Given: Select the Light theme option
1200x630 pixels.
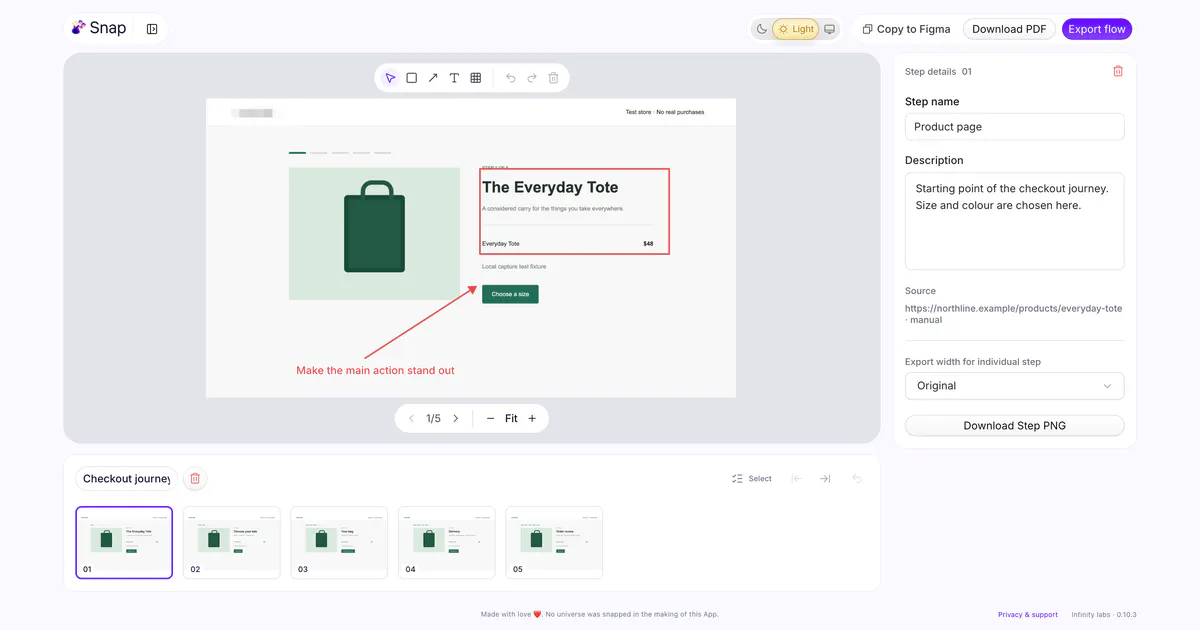Looking at the screenshot, I should click(796, 29).
